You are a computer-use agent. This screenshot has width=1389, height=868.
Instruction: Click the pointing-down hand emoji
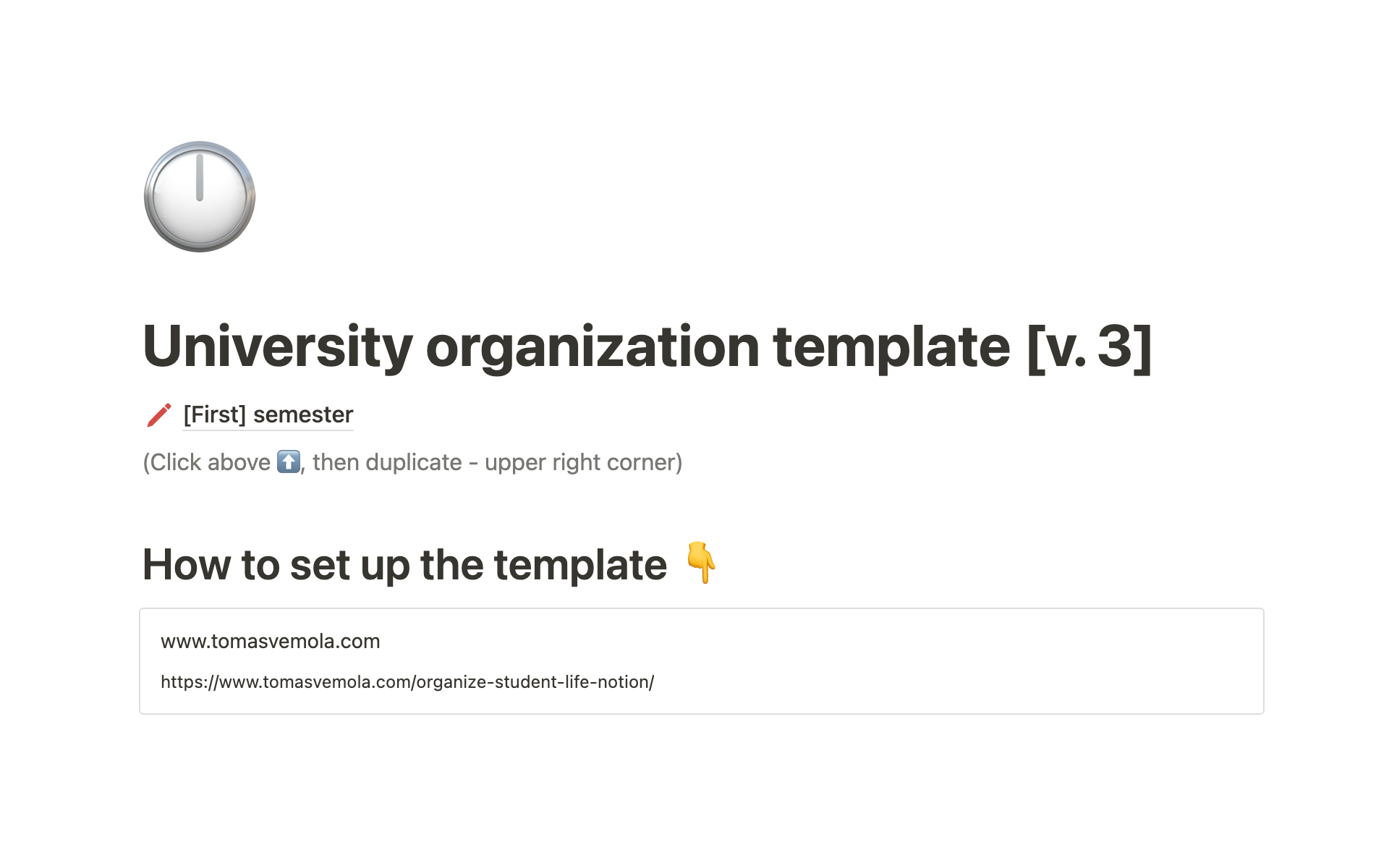pos(700,563)
